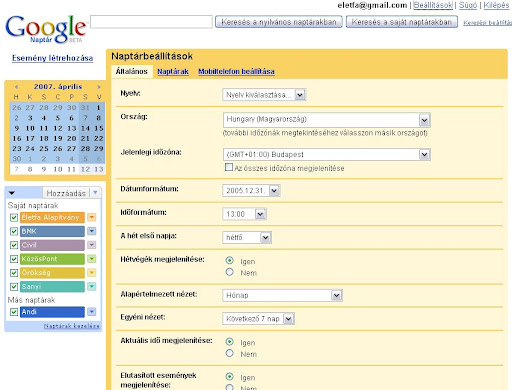Select Nem for Aktuális idő megjelenítése
Viewport: 512px width, 390px height.
click(x=229, y=353)
